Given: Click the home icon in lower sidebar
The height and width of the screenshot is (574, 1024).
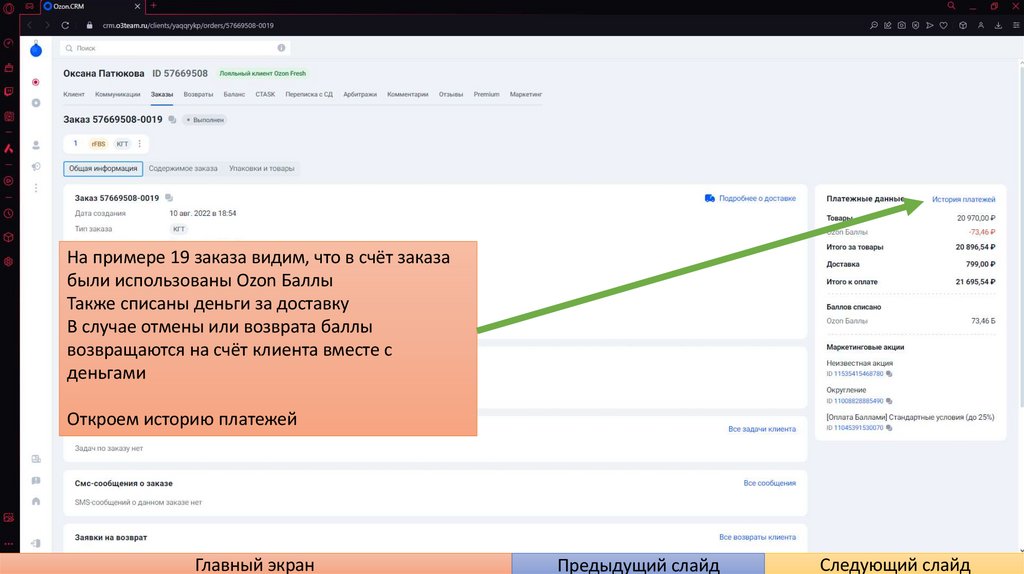Looking at the screenshot, I should (36, 502).
